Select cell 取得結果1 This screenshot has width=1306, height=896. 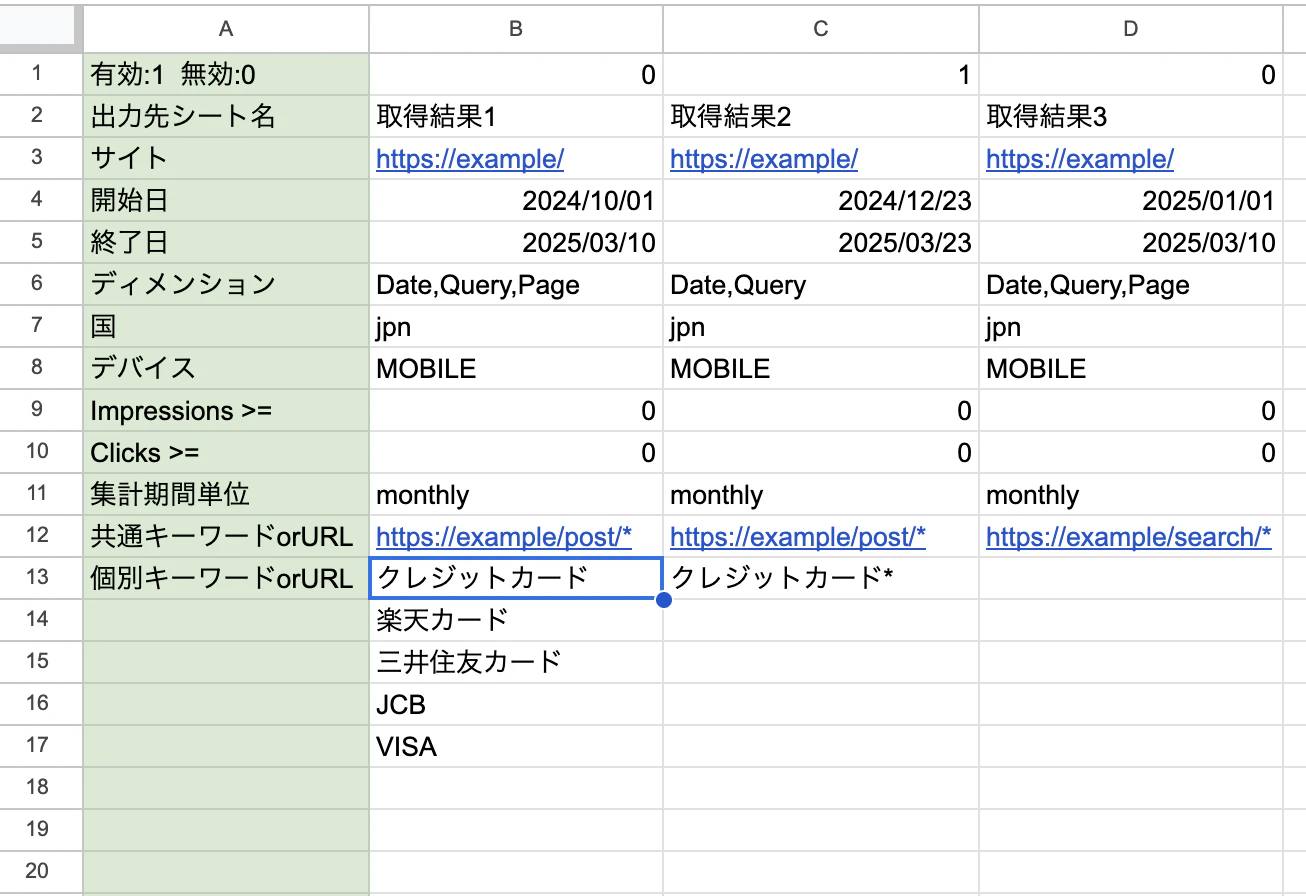coord(516,116)
